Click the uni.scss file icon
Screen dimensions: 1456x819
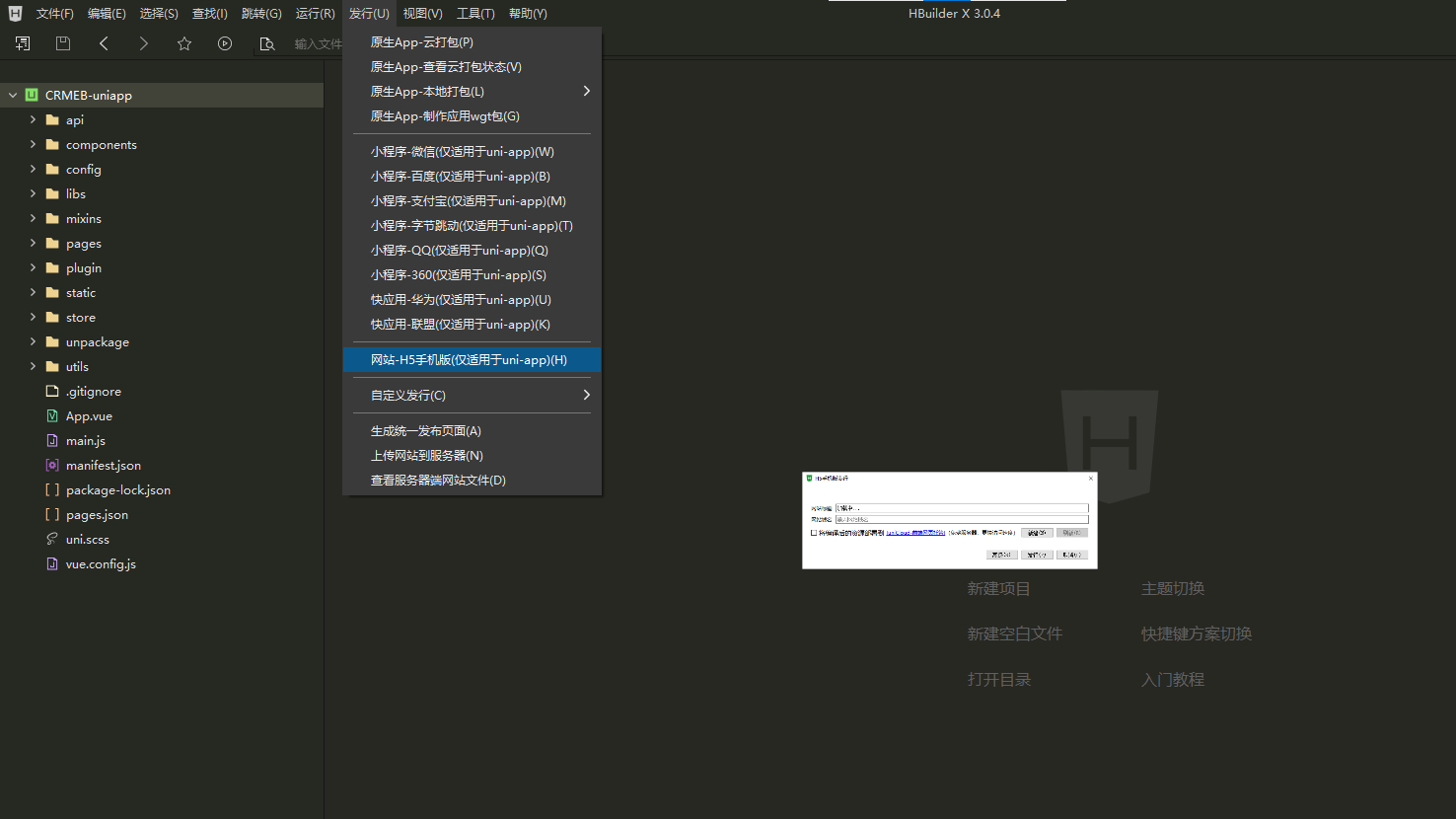pyautogui.click(x=52, y=539)
